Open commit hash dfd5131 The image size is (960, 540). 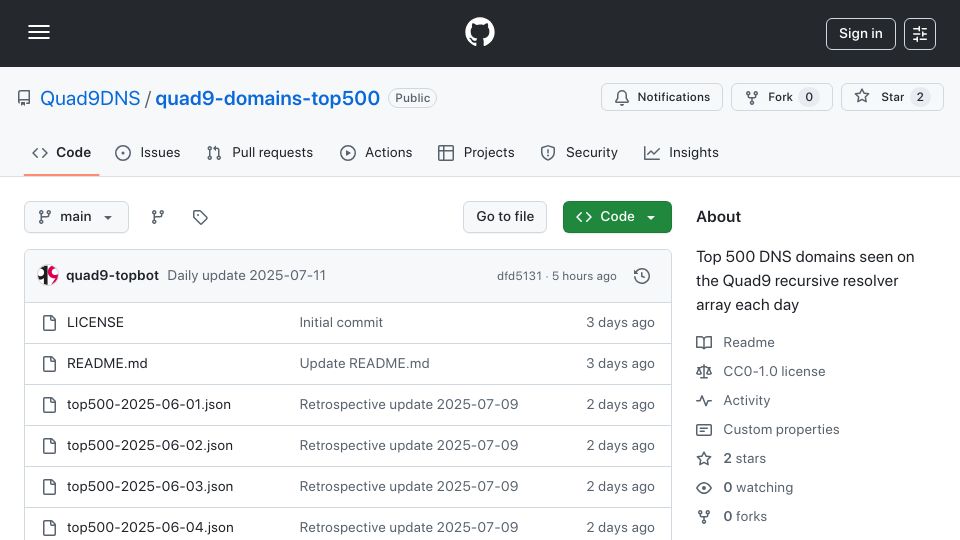[x=519, y=276]
